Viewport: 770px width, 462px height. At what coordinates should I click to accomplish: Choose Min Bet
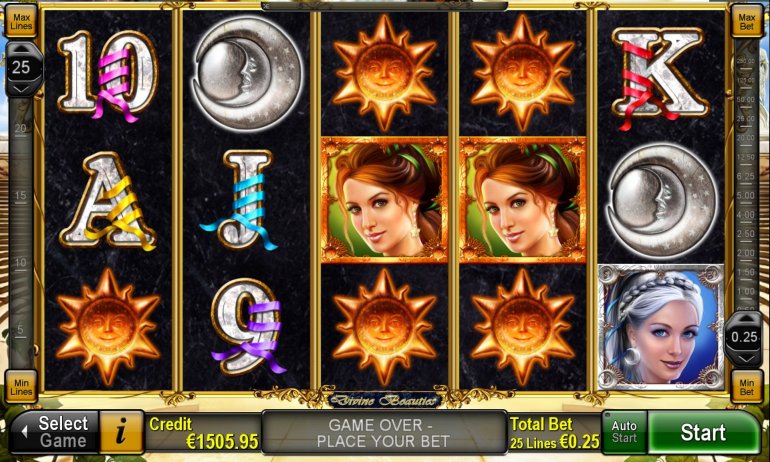pos(746,387)
